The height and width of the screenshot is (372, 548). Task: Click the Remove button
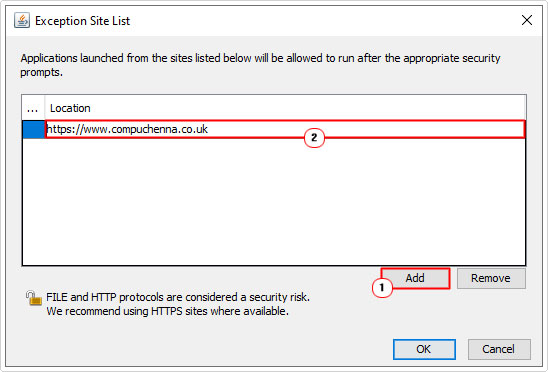coord(491,278)
